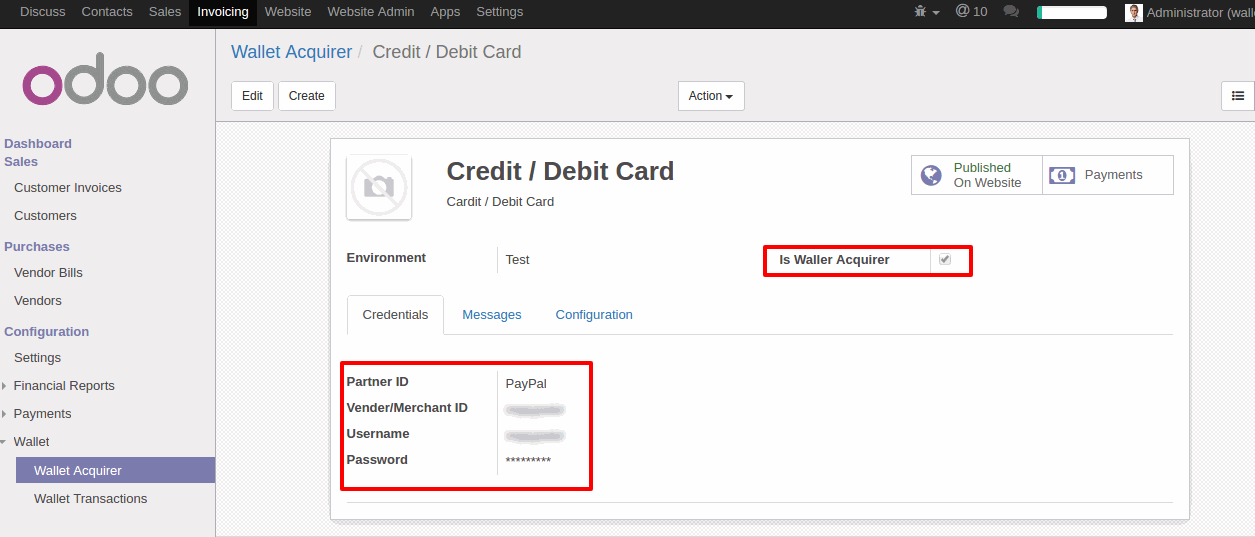Switch to the Configuration tab
This screenshot has width=1255, height=537.
[x=594, y=315]
